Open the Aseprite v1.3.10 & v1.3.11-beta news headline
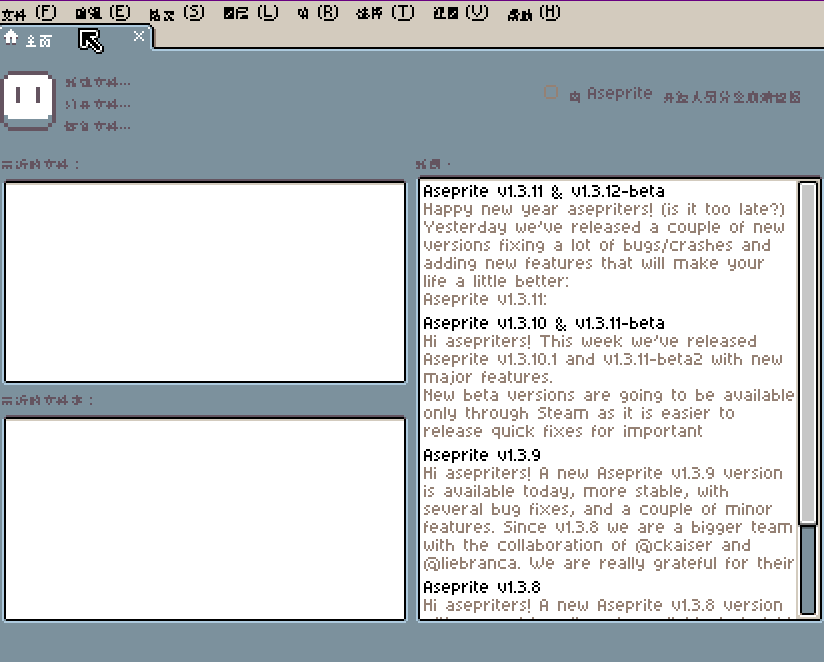 click(x=544, y=323)
